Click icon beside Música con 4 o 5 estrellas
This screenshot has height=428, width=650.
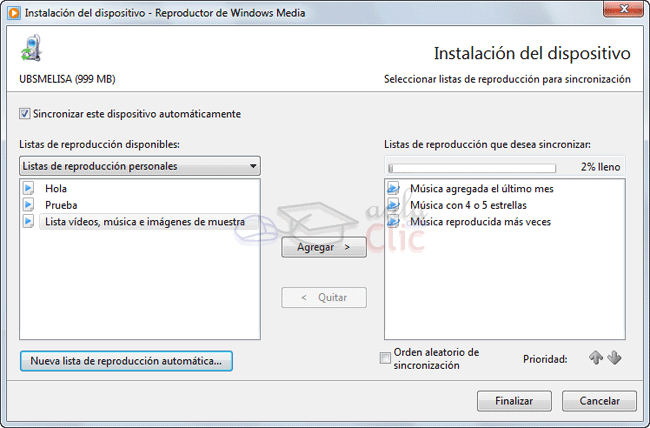[393, 205]
